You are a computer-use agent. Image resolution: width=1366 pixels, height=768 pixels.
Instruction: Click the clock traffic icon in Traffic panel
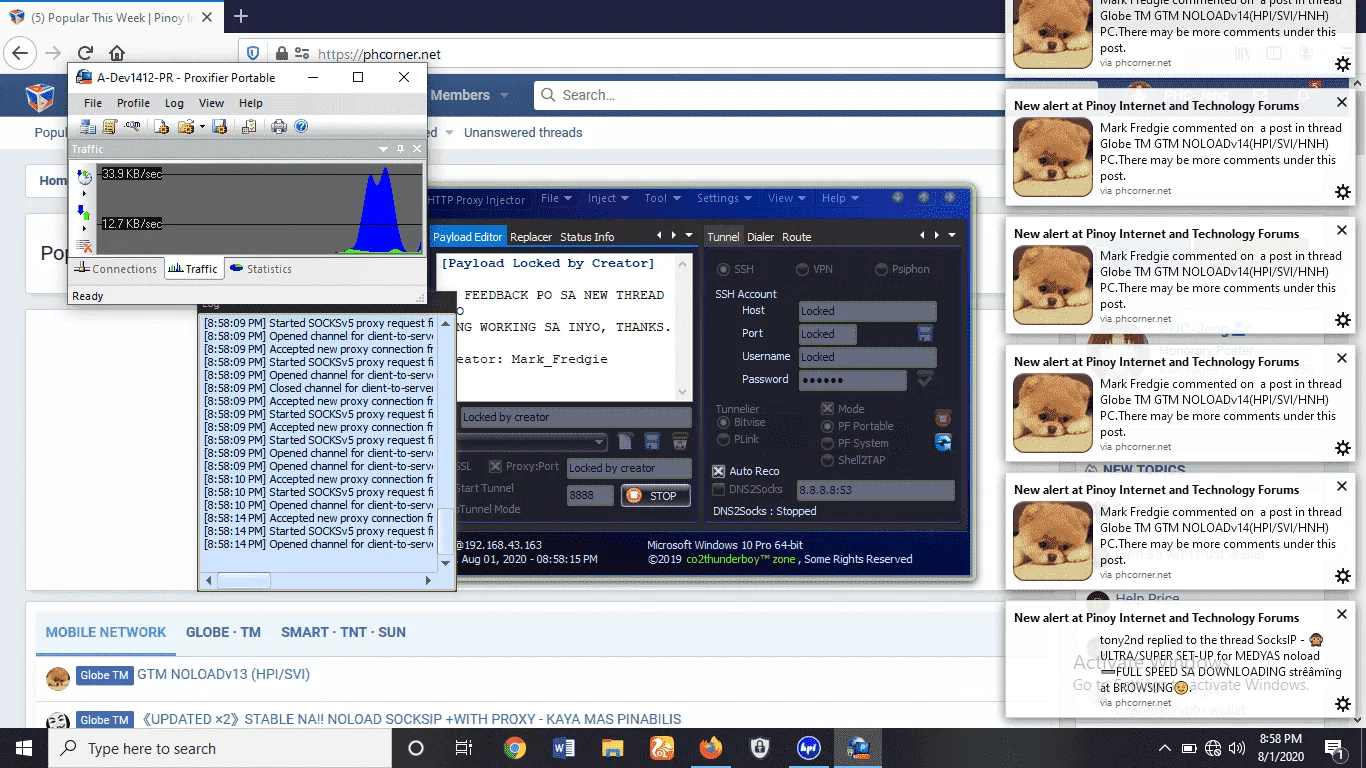tap(84, 177)
